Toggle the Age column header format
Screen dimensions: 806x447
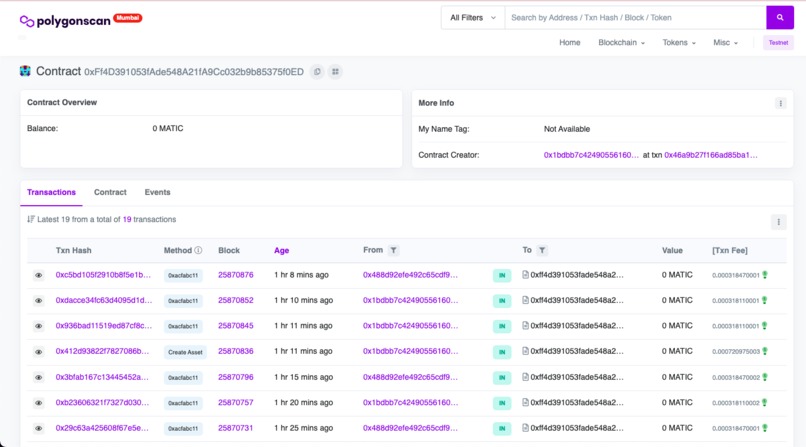pos(281,250)
